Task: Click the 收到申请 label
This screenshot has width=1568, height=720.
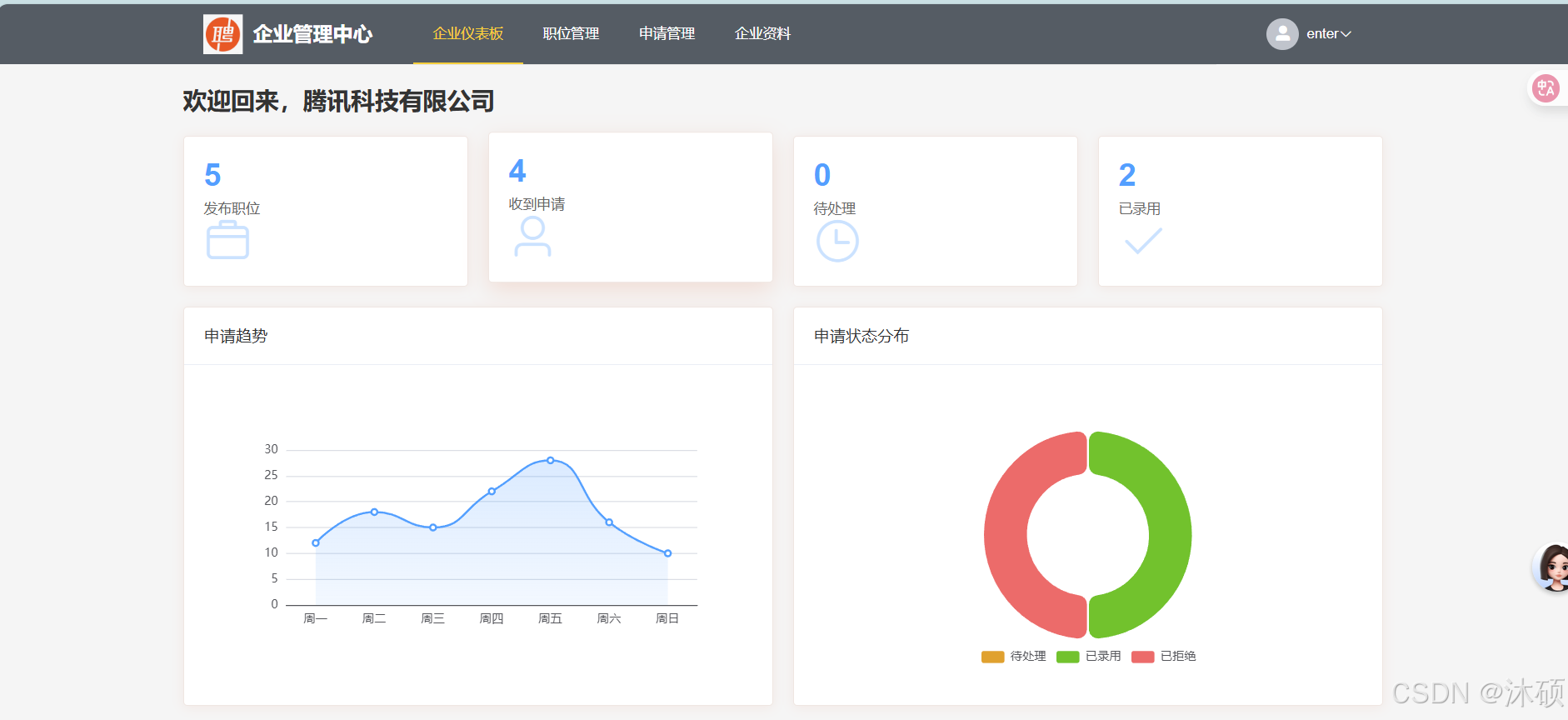Action: (537, 204)
